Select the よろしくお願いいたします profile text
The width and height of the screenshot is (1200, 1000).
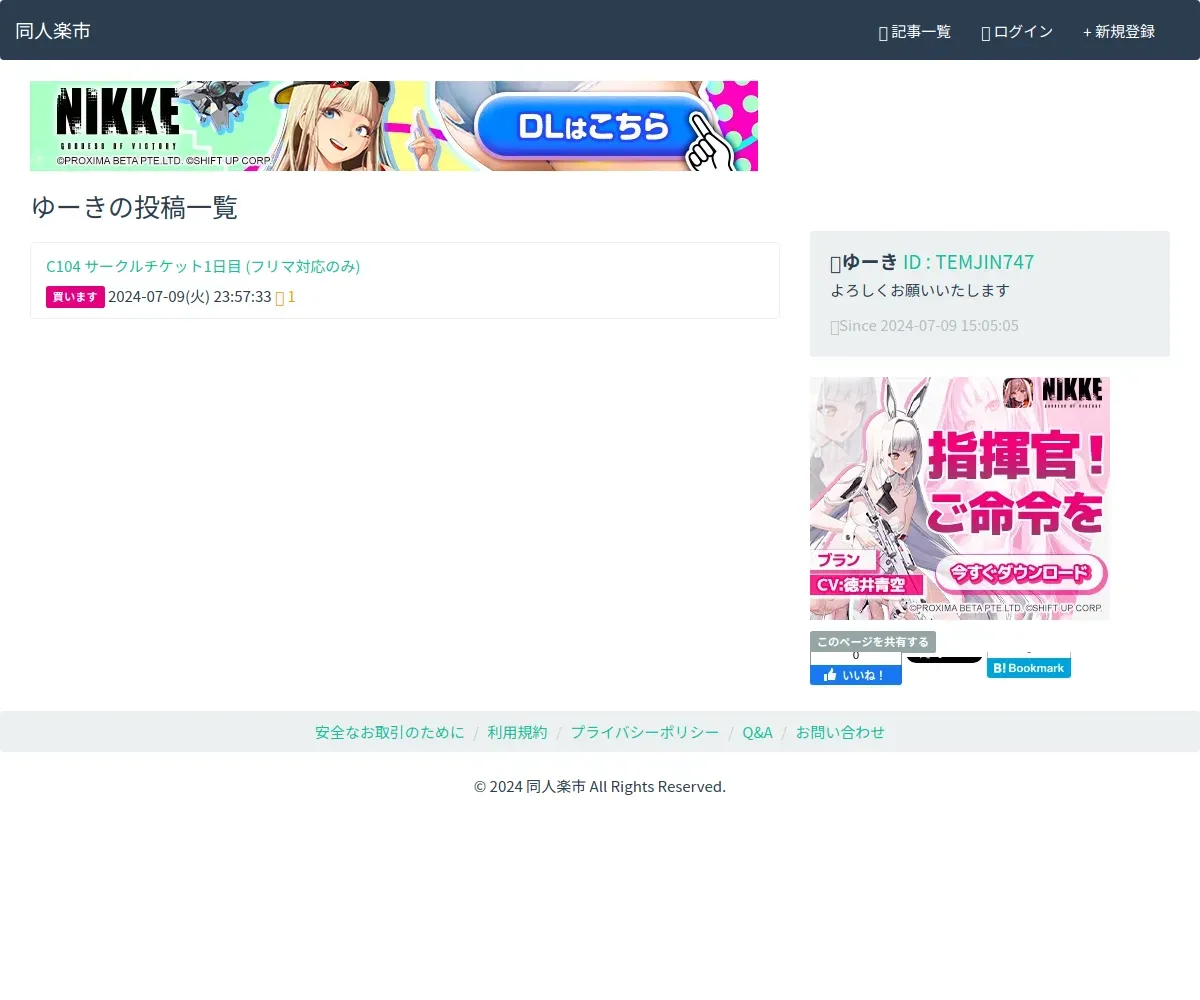pos(920,290)
